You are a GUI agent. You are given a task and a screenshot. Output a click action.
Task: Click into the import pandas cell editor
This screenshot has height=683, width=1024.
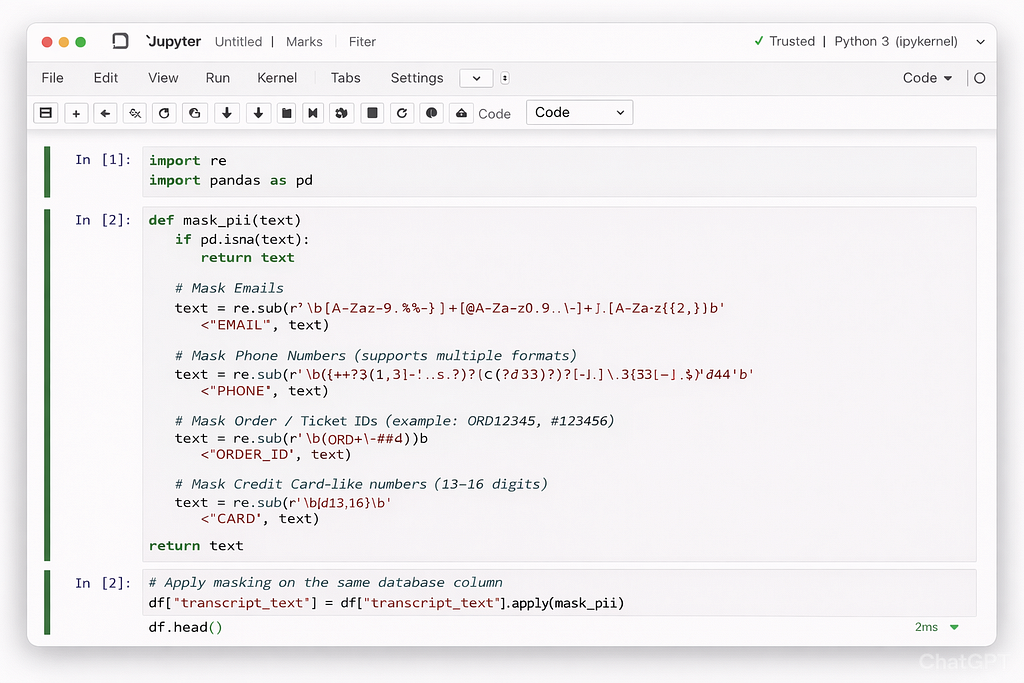click(559, 171)
